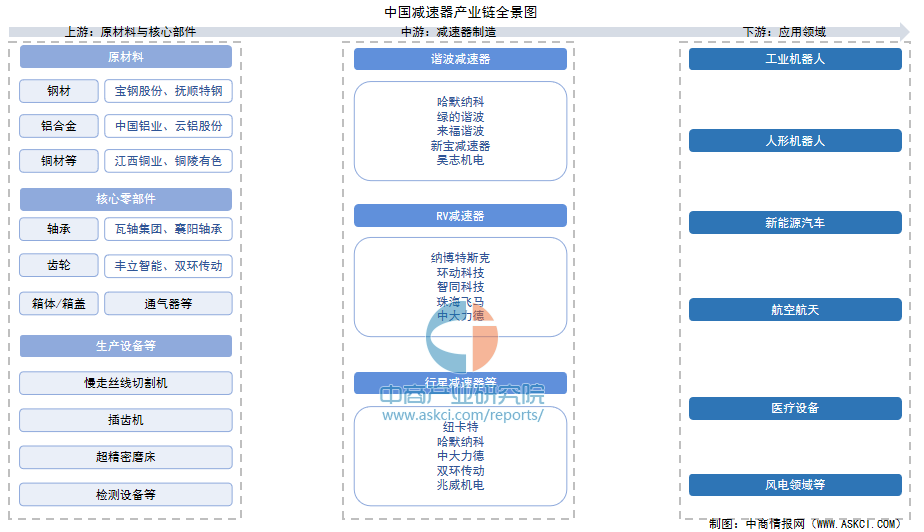
Task: Click the 核心零部件 header
Action: point(126,199)
